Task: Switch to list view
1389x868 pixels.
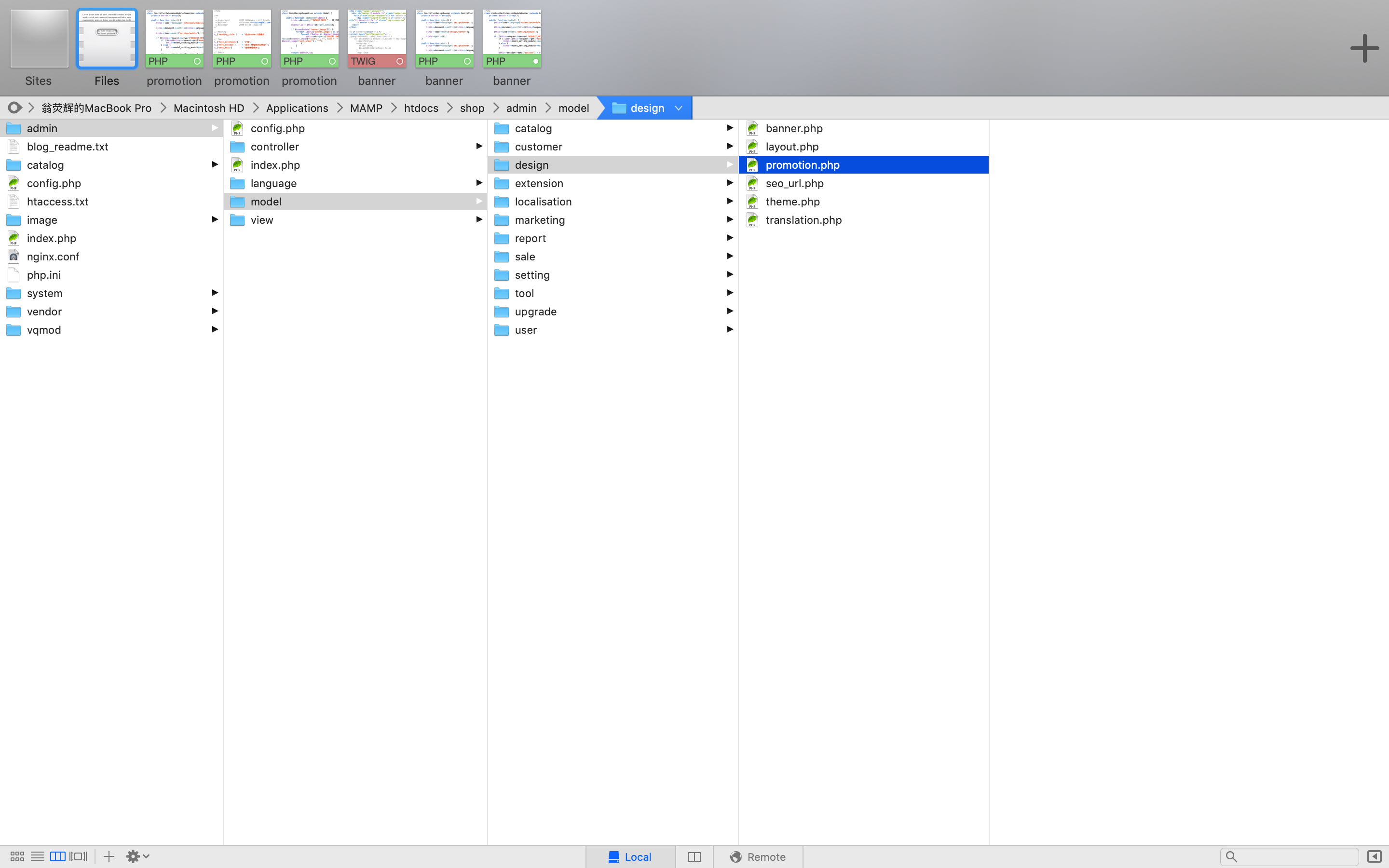Action: pos(37,856)
